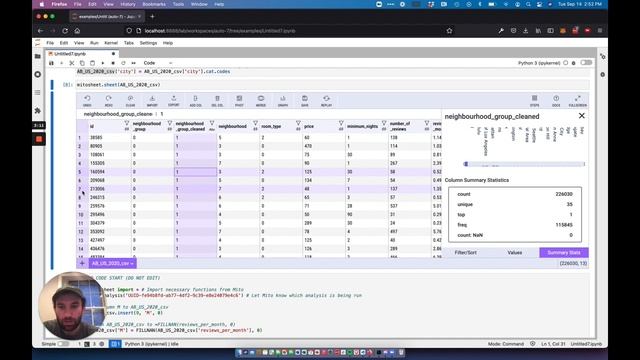Copy the selected cell in the notebook toolbar
The image size is (640, 360).
point(82,63)
